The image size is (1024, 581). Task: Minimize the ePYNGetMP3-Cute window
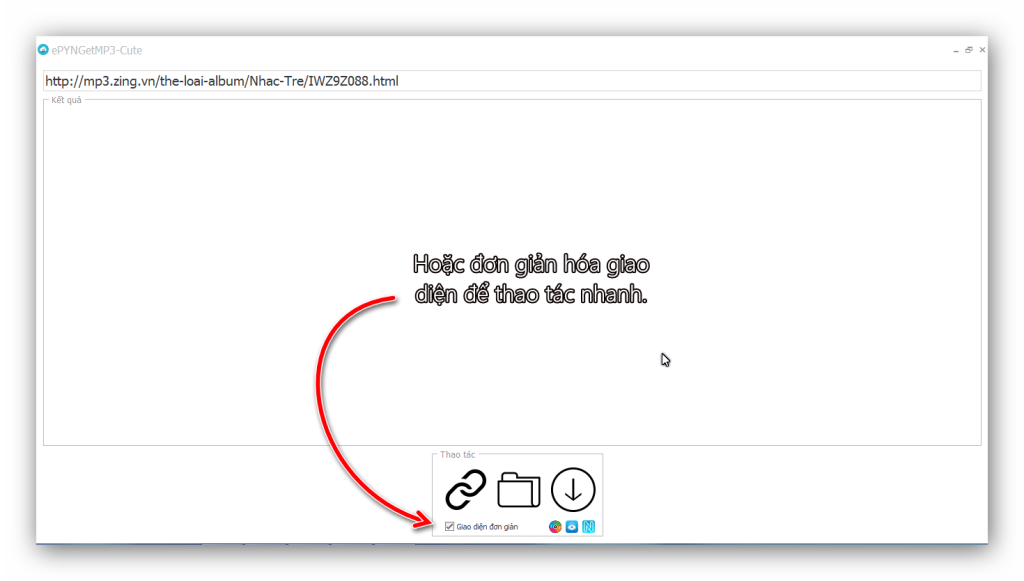956,50
